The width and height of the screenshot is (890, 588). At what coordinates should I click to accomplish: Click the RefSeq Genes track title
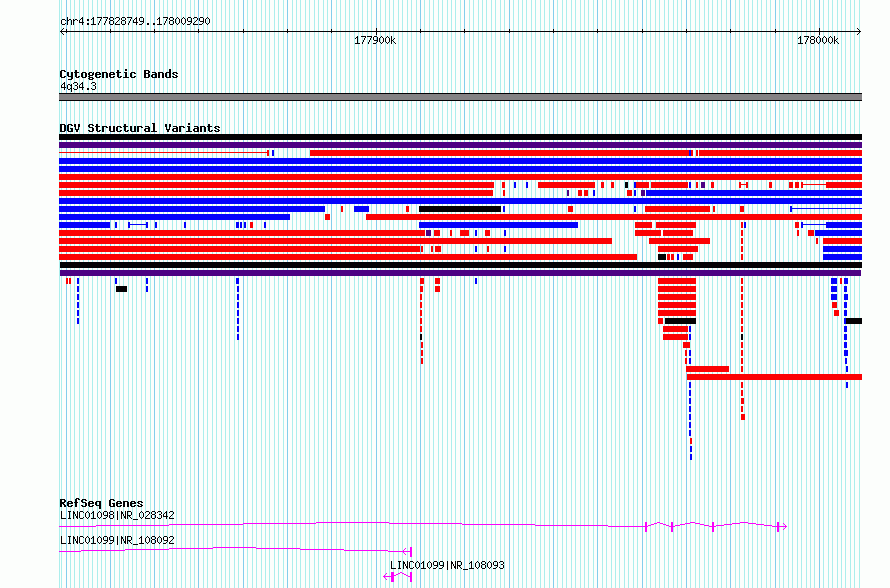[101, 503]
